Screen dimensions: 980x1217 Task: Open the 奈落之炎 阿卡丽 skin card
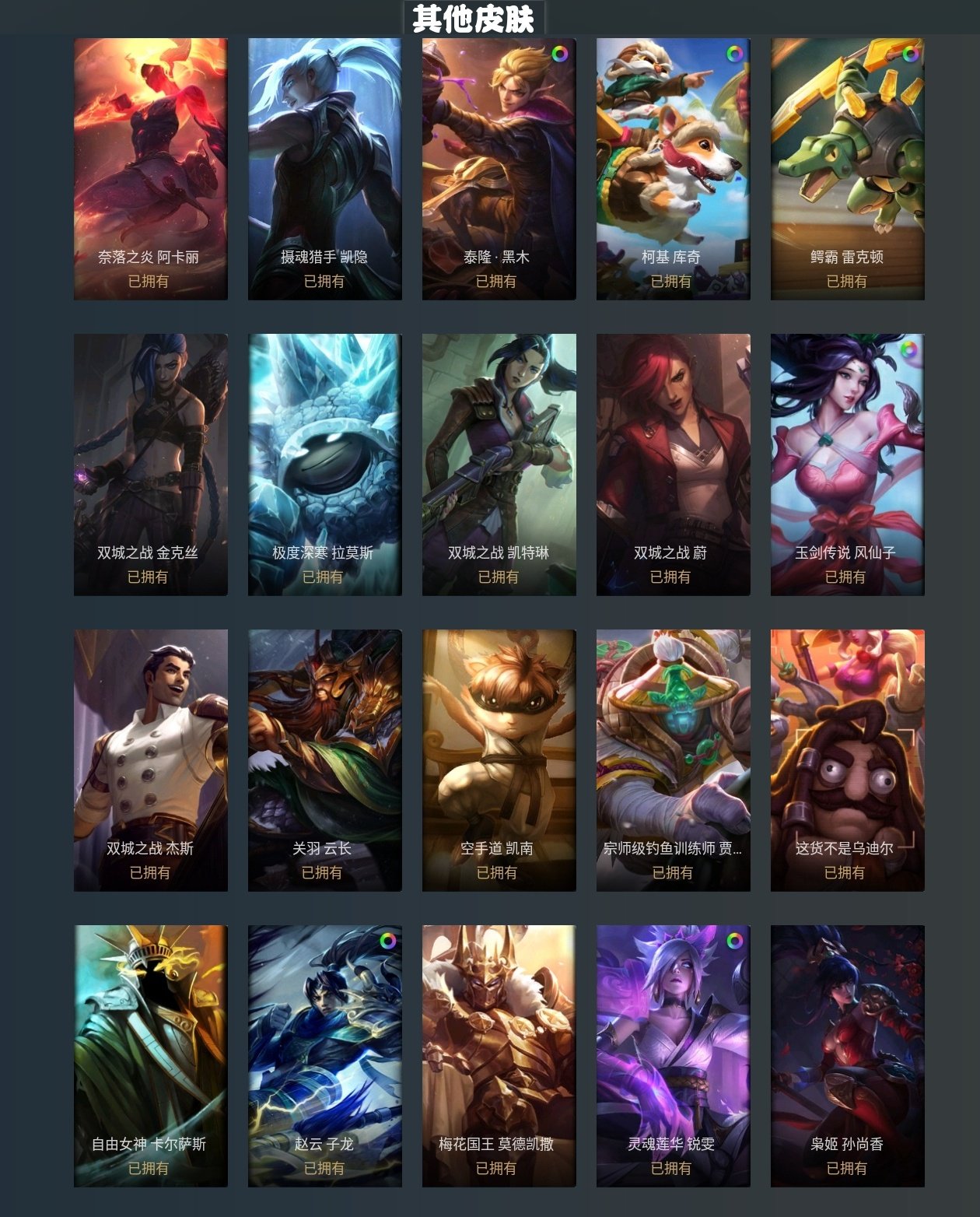coord(151,169)
